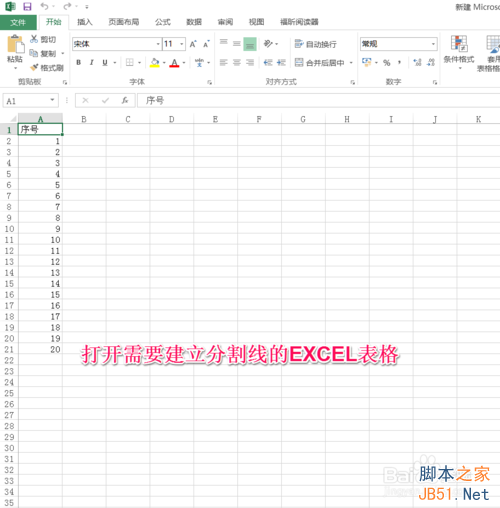The width and height of the screenshot is (500, 508).
Task: Select cell A1 containing 序号
Action: 40,129
